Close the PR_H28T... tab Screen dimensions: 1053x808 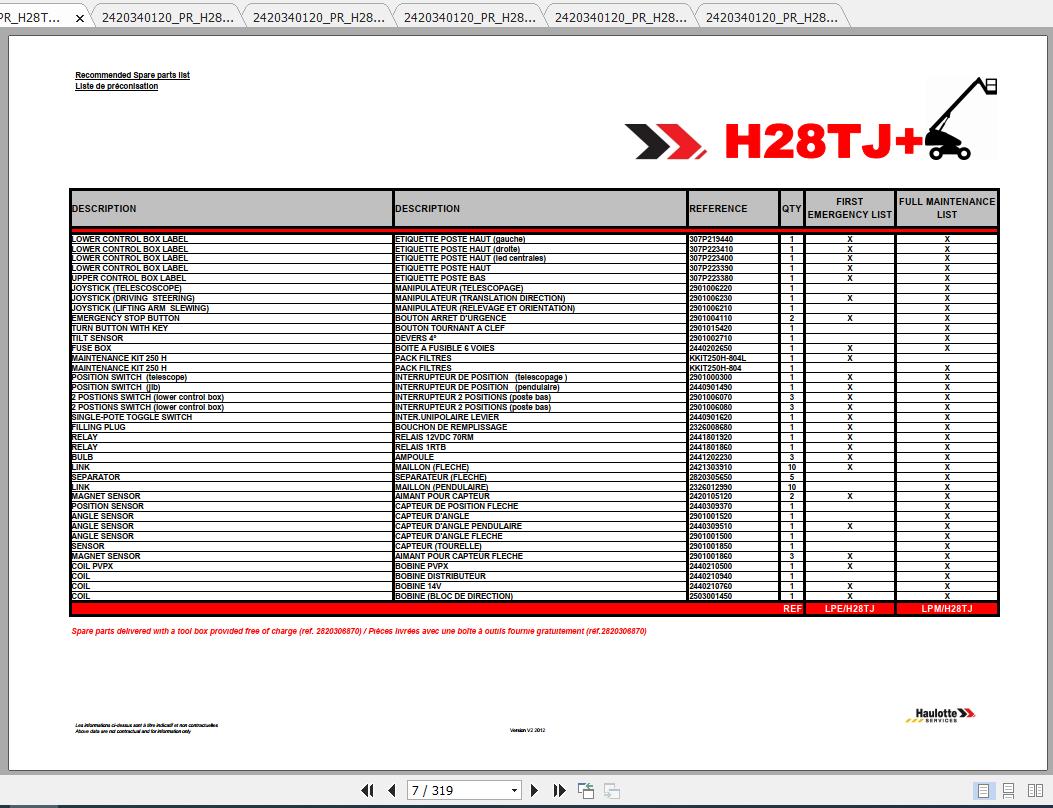[x=80, y=18]
